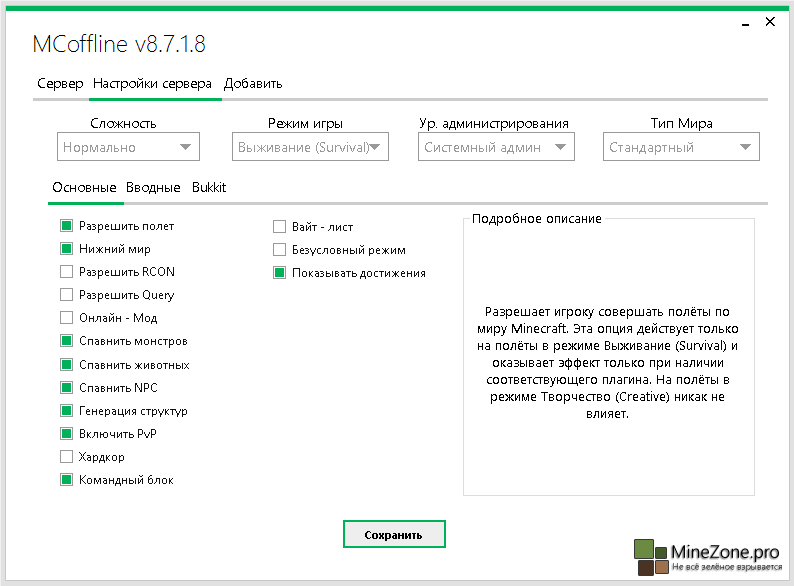Expand the Режим игры dropdown
Screen dimensions: 794x586
[310, 147]
